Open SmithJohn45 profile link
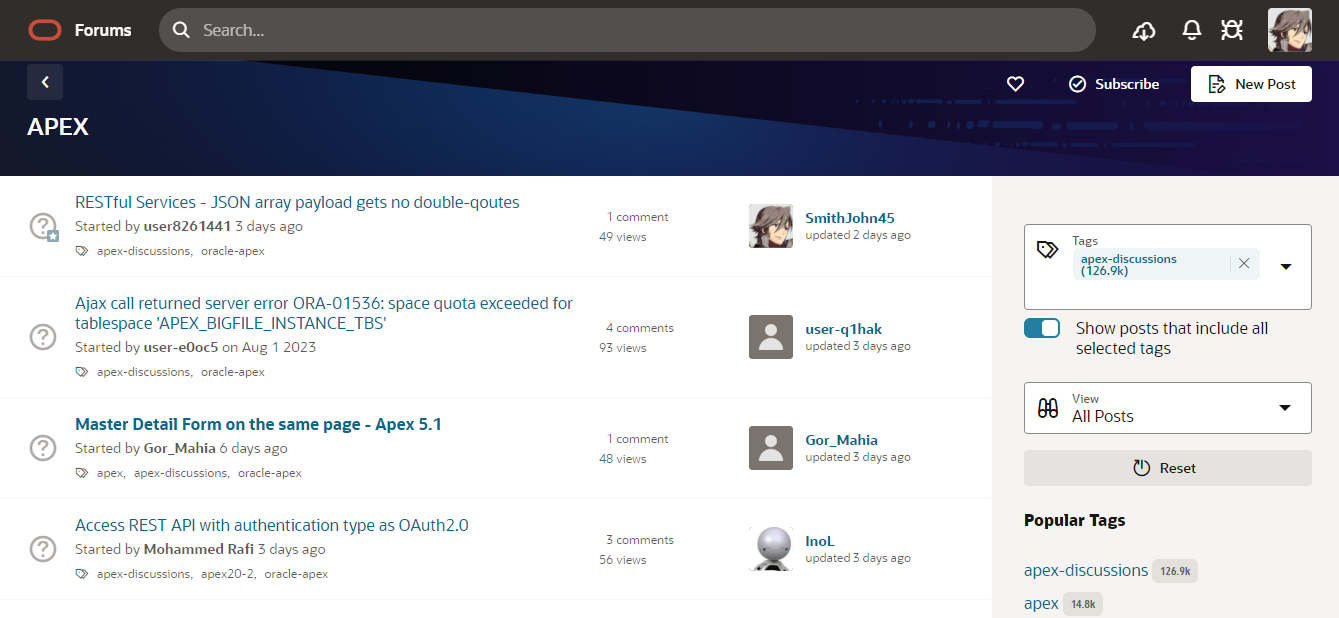 pos(850,218)
